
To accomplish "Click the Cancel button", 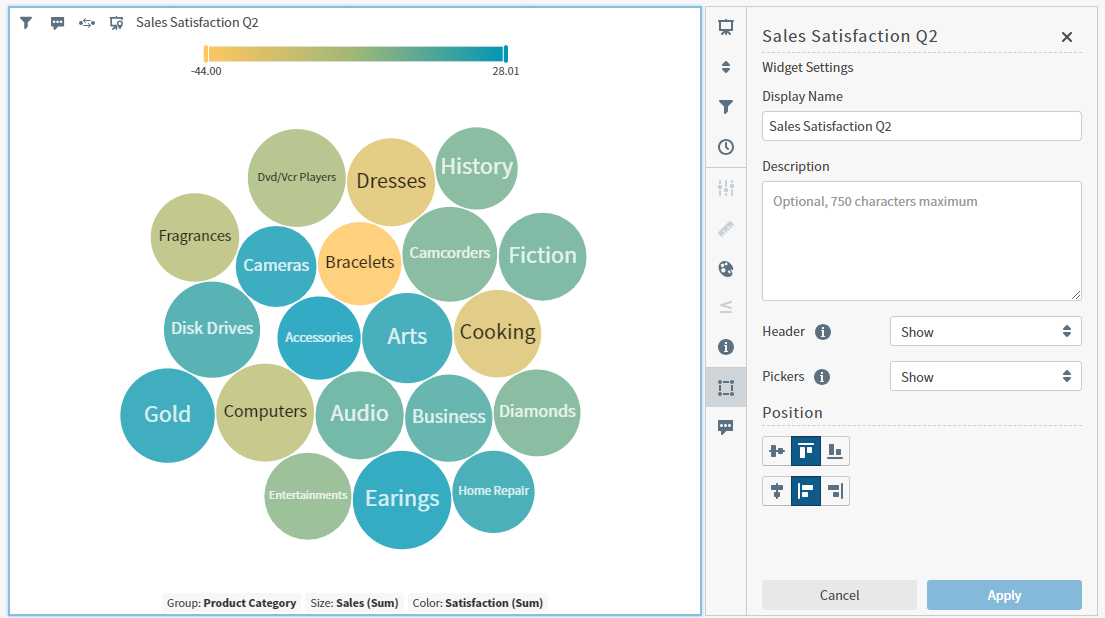I will click(x=839, y=595).
